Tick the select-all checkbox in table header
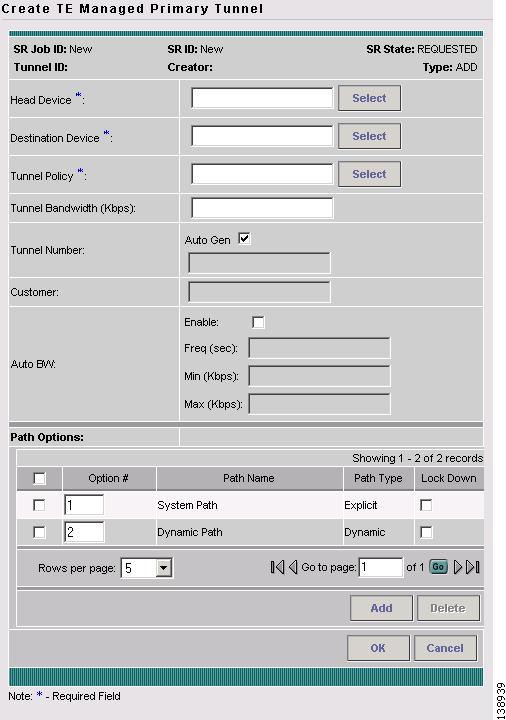The height and width of the screenshot is (720, 506). [39, 478]
